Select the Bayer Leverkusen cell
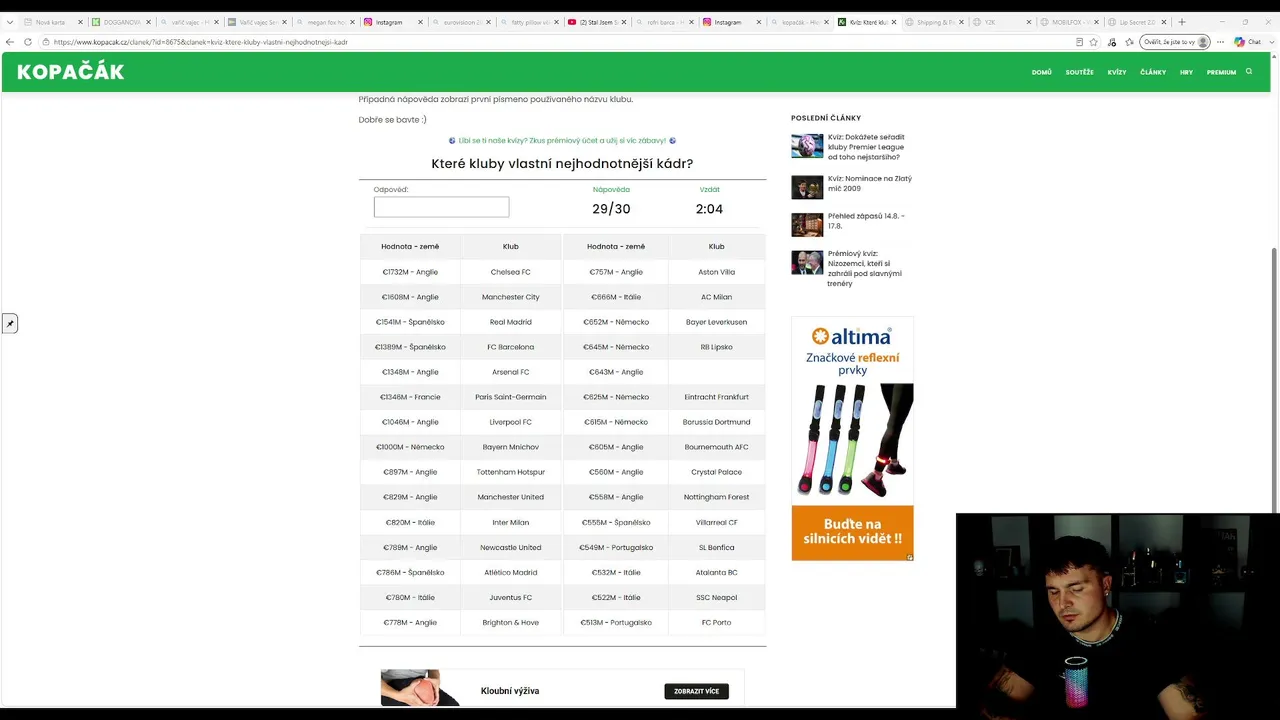 coord(717,322)
